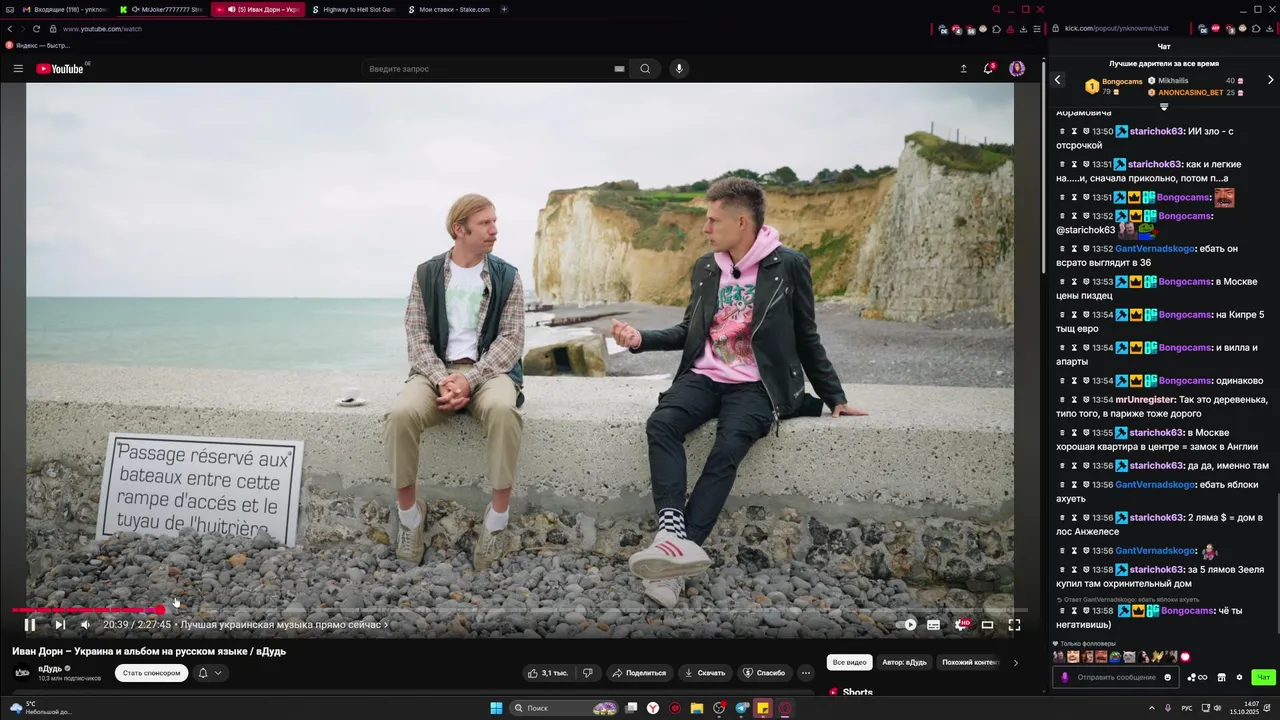This screenshot has height=720, width=1280.
Task: Open the 'Яндекс — быстр...' bookmark
Action: click(38, 45)
